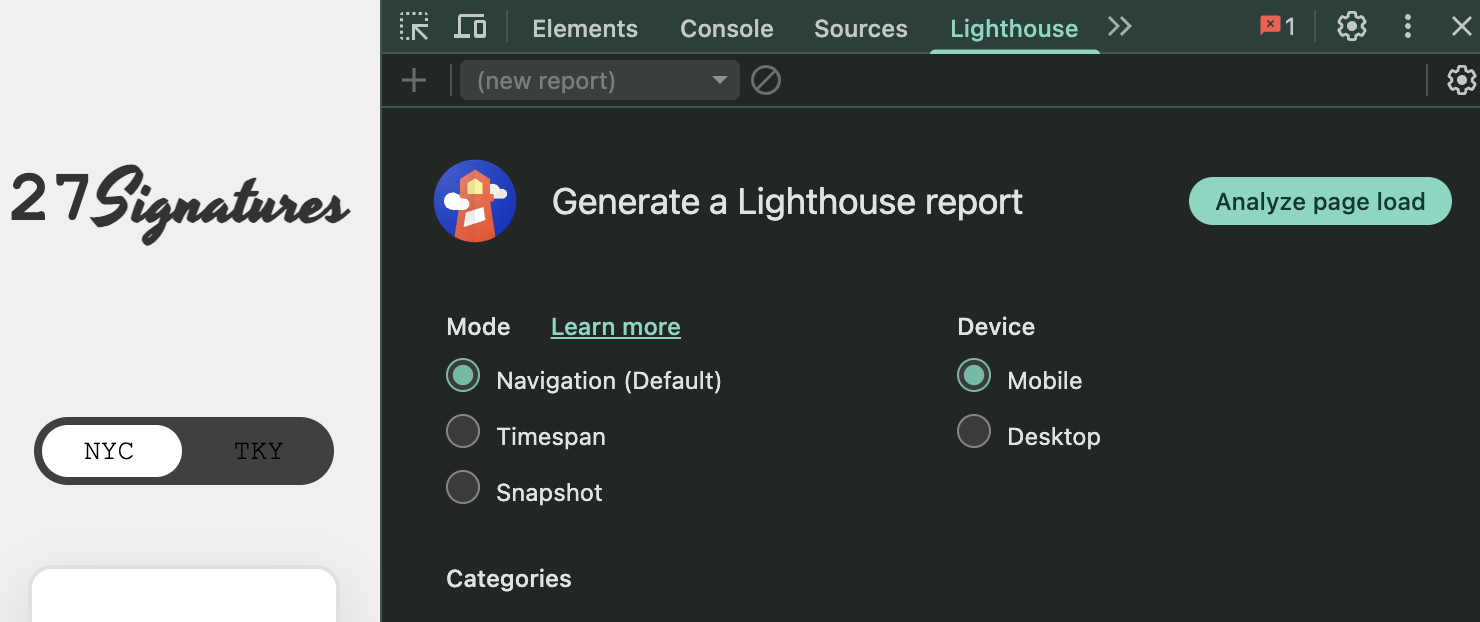Open the (new report) dropdown
1480x622 pixels.
(600, 80)
